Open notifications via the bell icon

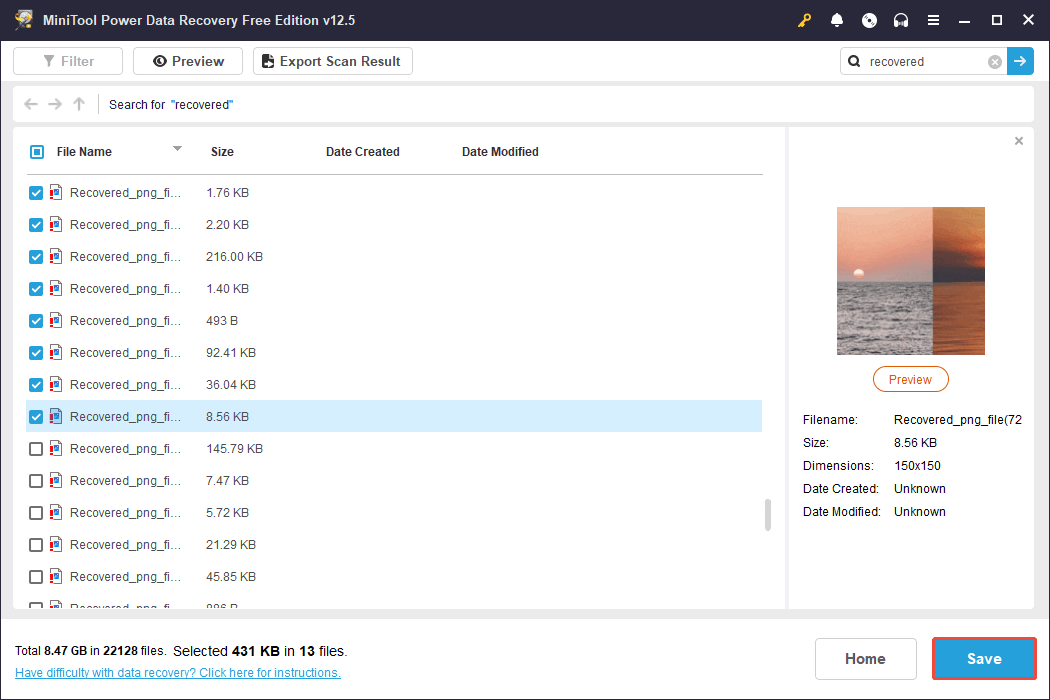tap(837, 20)
